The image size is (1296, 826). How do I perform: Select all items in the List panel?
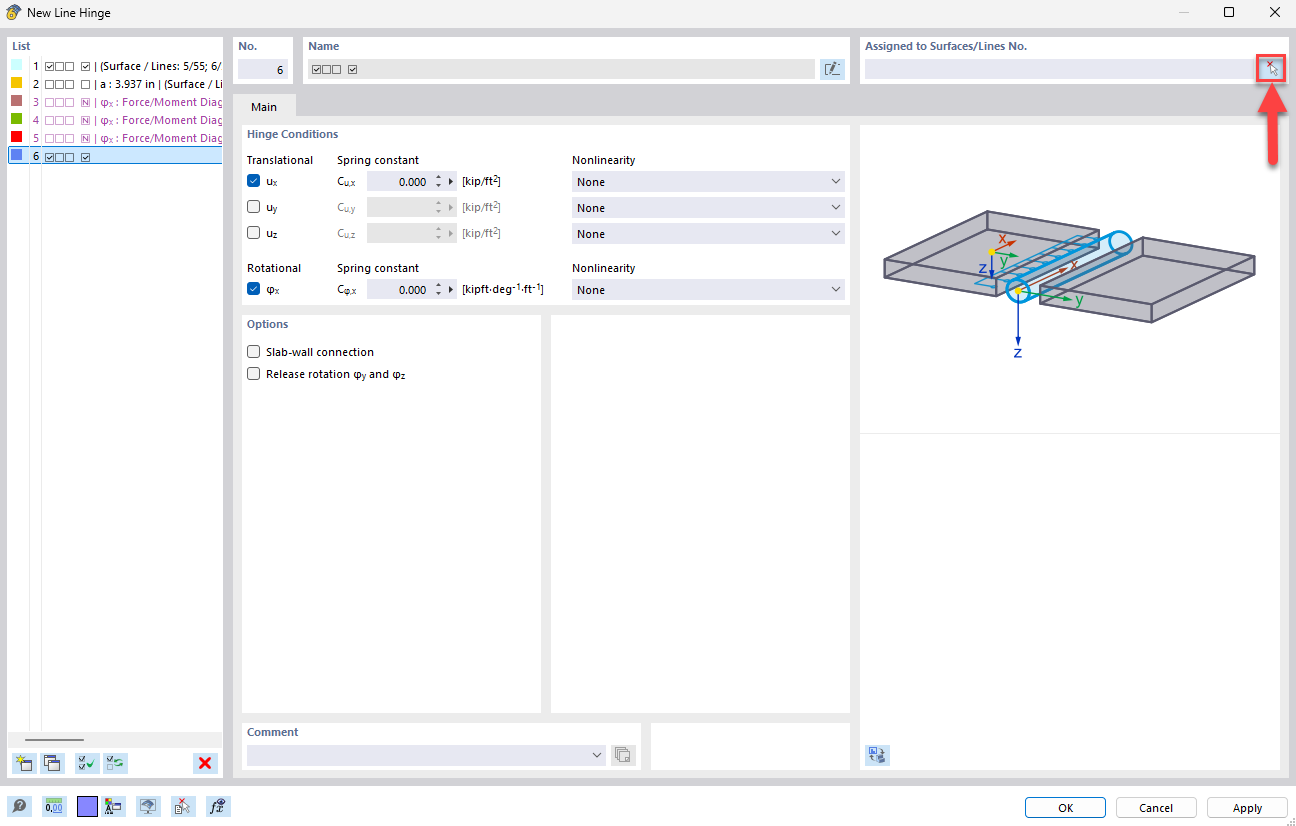pos(86,763)
